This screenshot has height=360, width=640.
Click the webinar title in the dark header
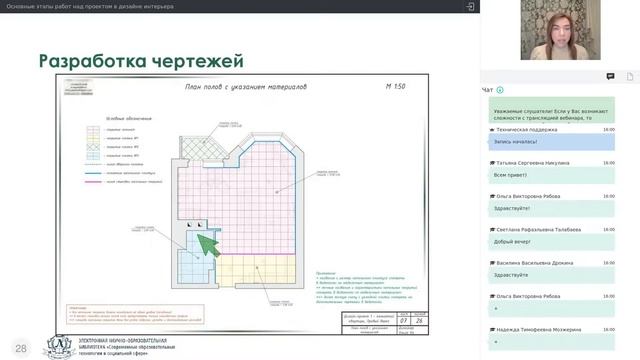click(x=90, y=7)
